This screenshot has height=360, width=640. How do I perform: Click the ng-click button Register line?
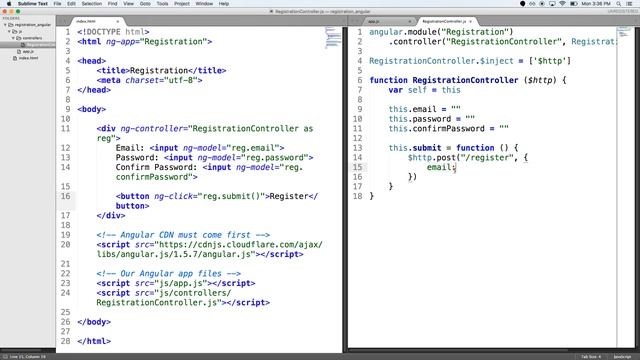(217, 201)
